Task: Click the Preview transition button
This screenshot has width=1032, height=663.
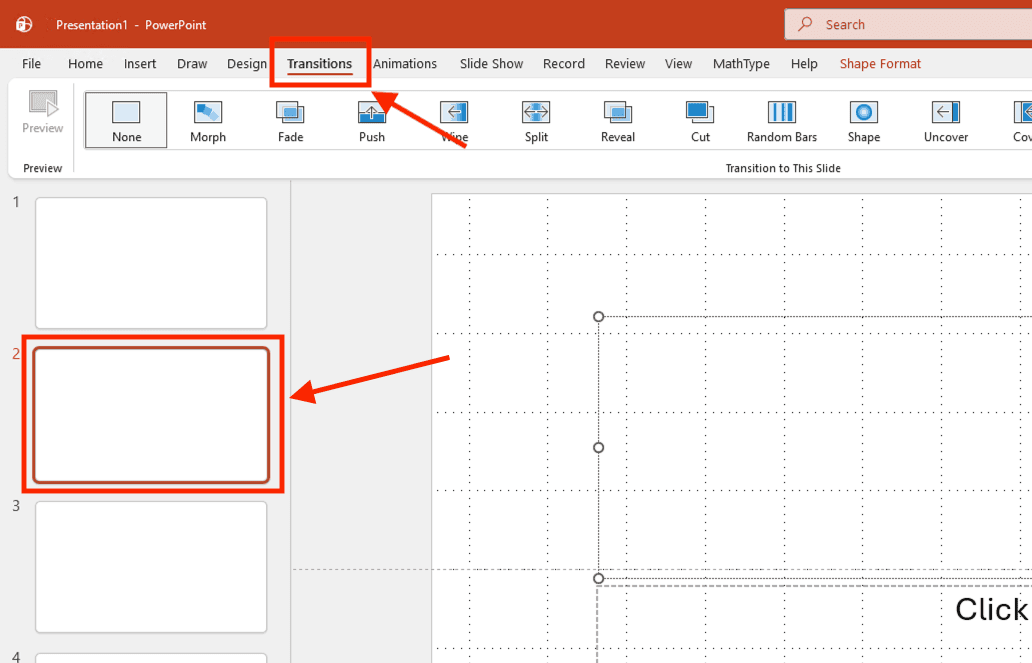Action: (x=43, y=112)
